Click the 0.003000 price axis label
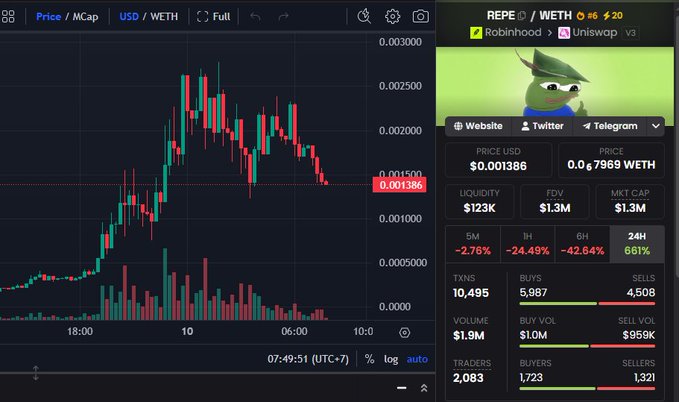This screenshot has width=679, height=402. click(400, 42)
